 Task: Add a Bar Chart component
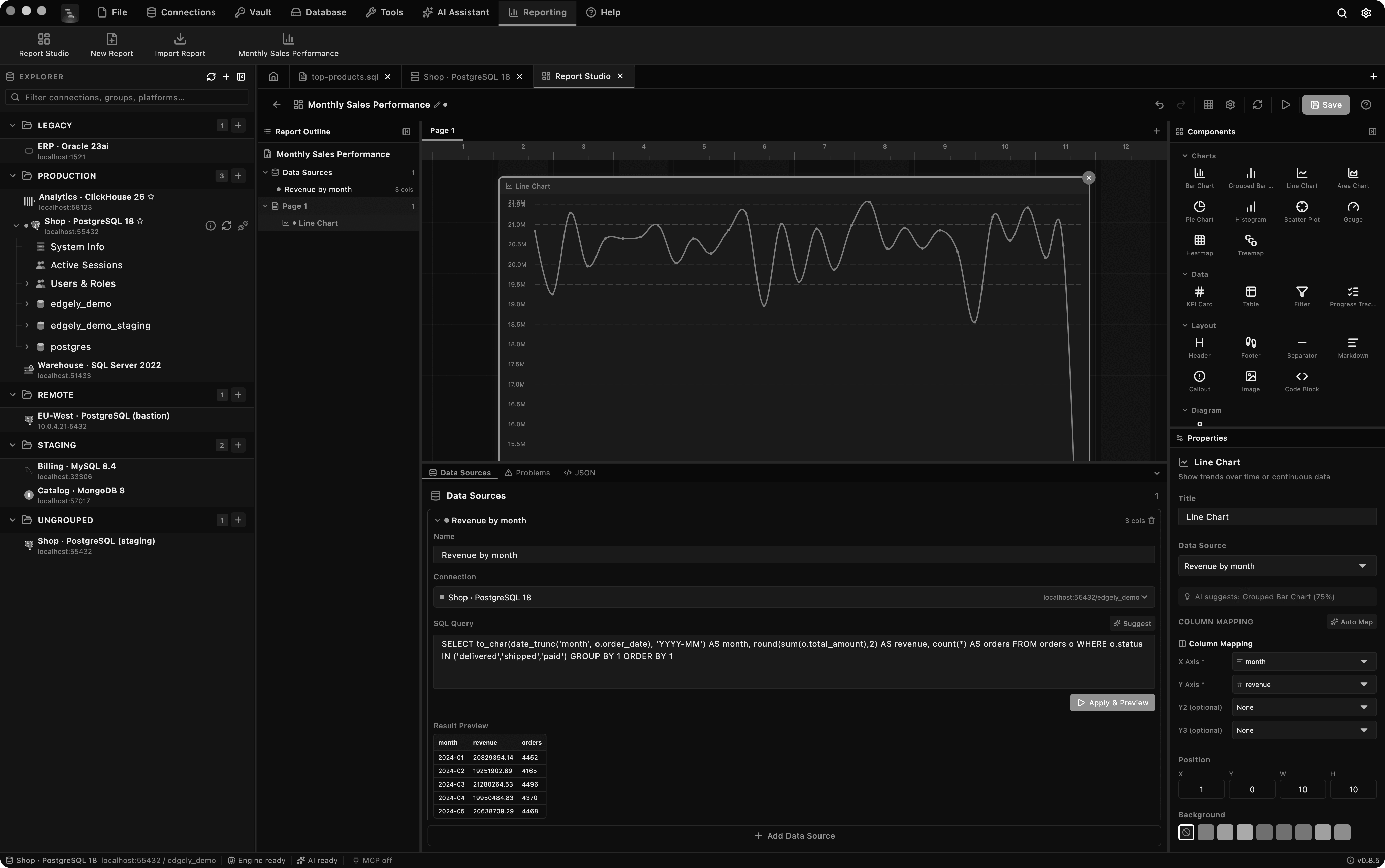(1199, 178)
